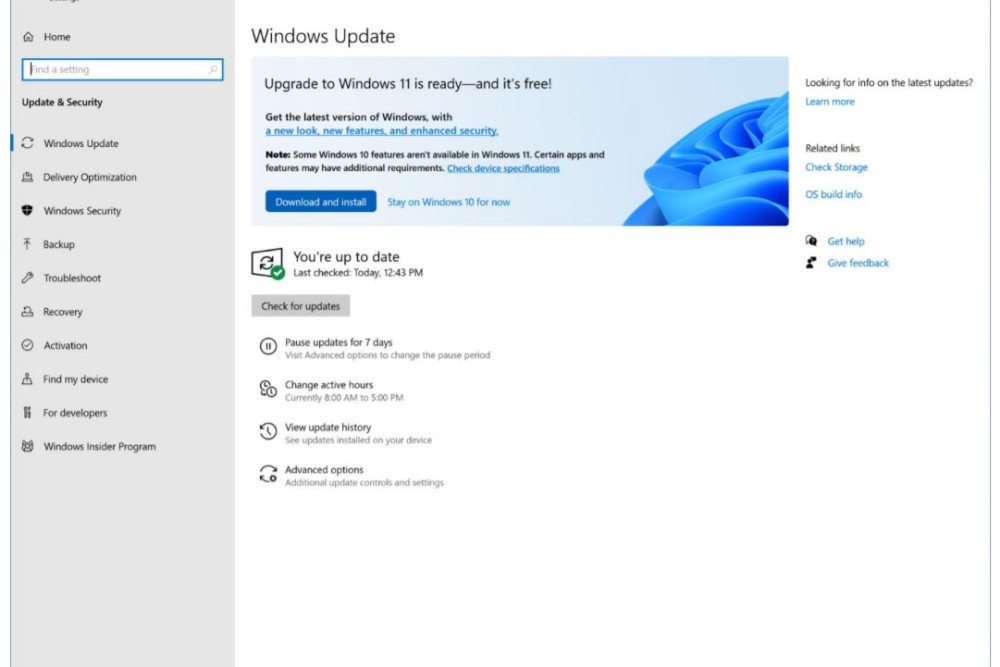
Task: Click the gear-arrows icon beside Advanced options
Action: click(268, 474)
